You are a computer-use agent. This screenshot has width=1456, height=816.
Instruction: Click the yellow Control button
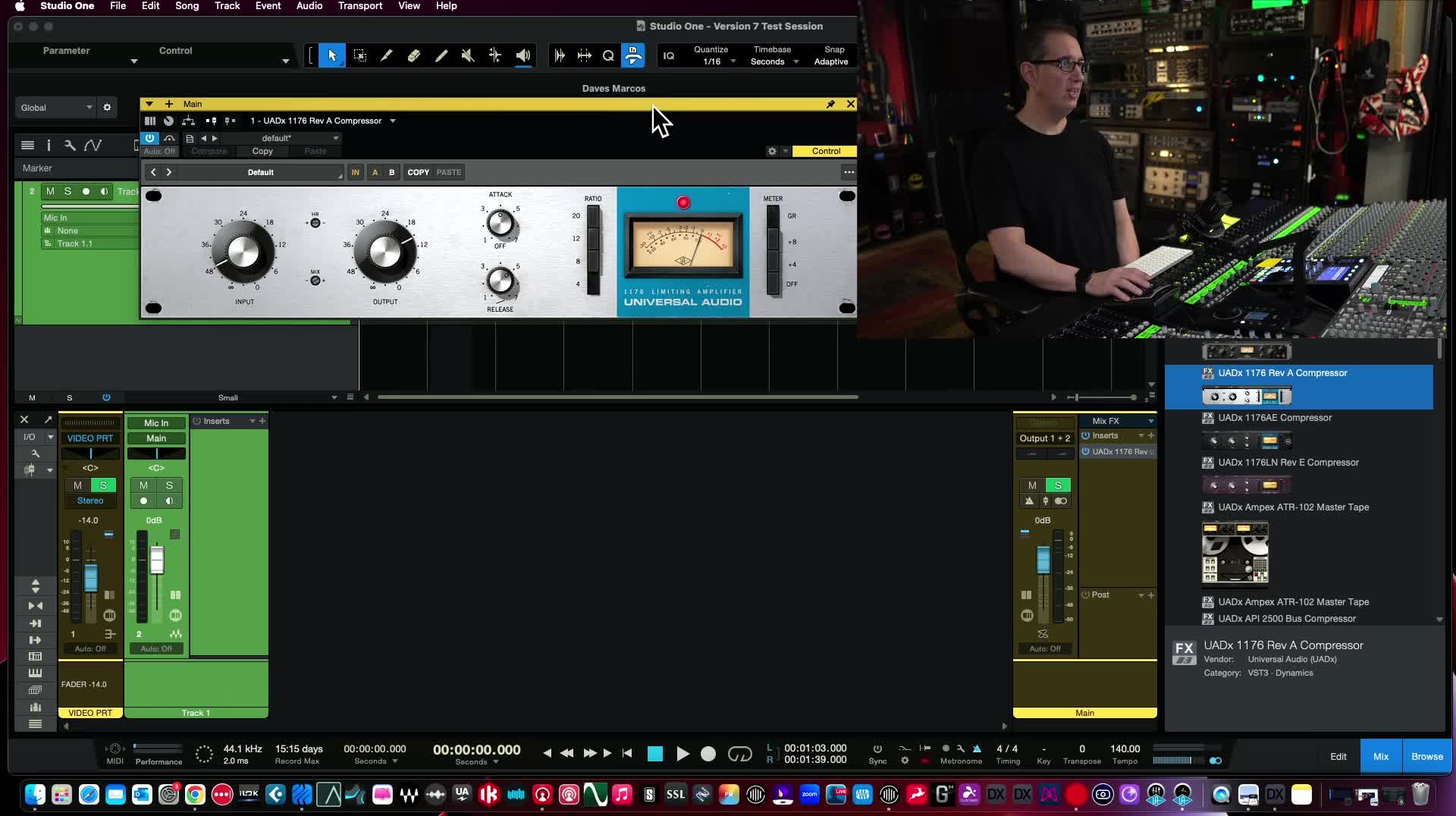pyautogui.click(x=825, y=151)
